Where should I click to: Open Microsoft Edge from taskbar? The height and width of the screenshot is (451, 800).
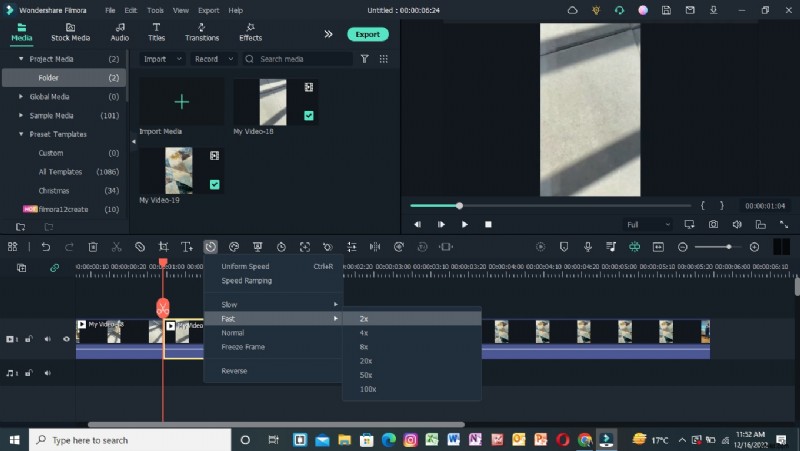pos(388,440)
